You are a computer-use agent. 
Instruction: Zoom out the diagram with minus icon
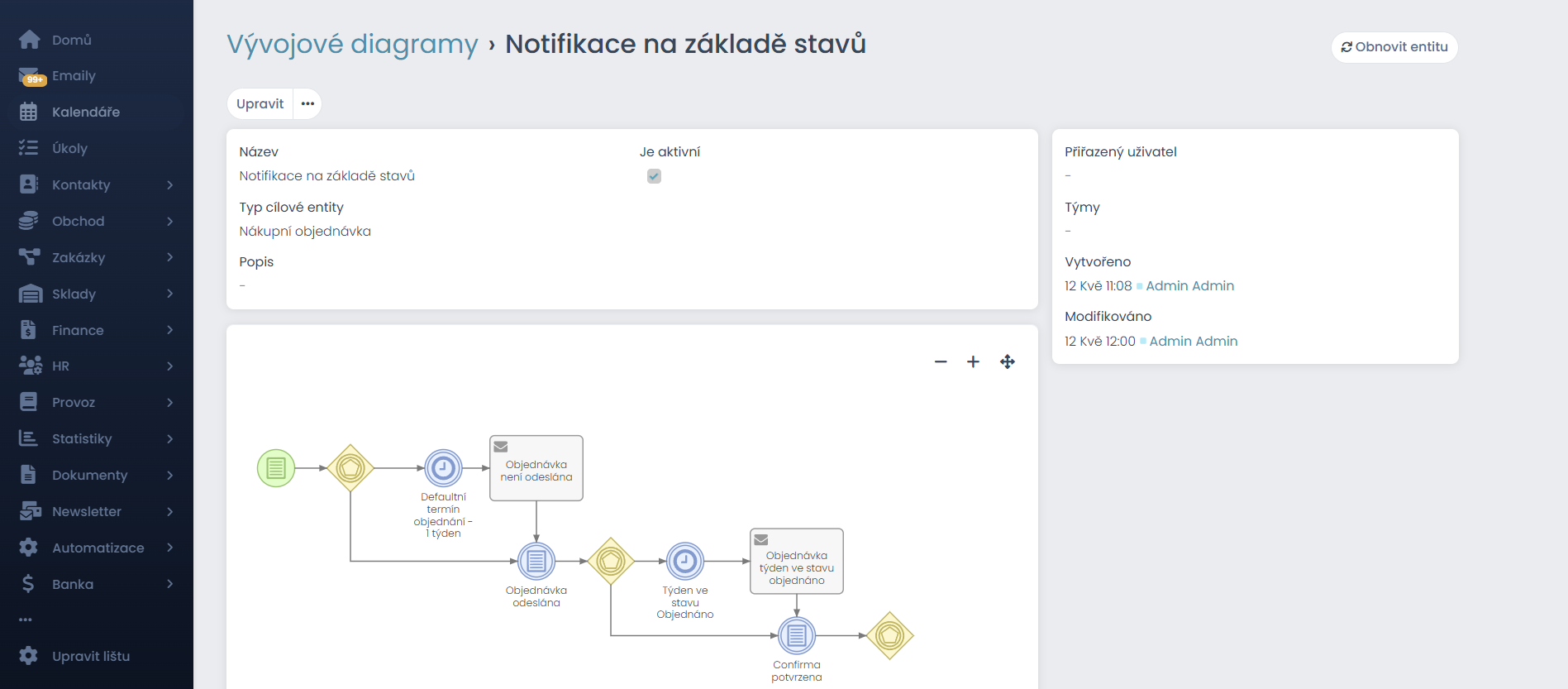pos(941,361)
